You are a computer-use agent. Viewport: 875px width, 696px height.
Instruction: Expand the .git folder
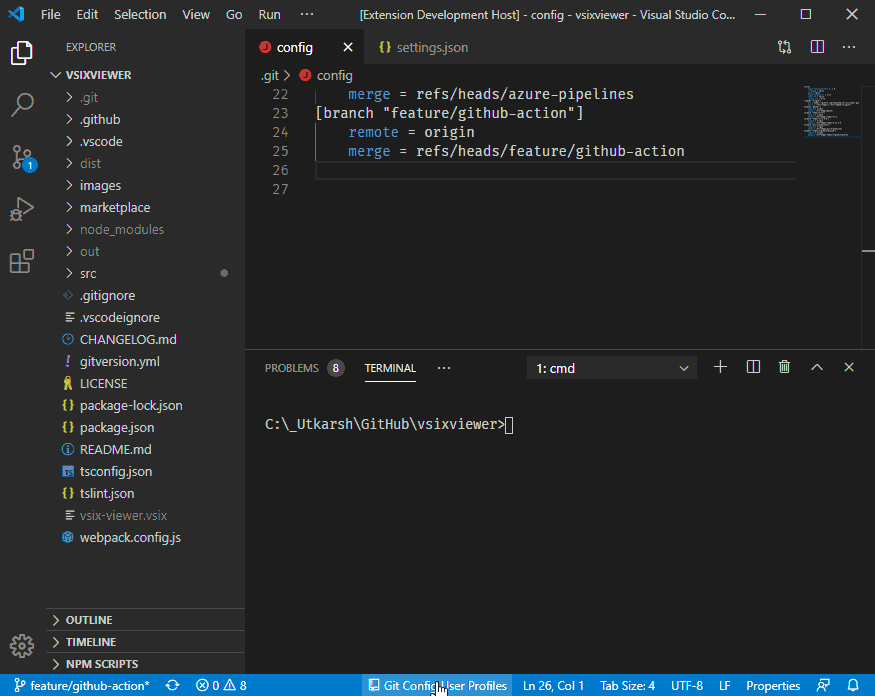pos(146,97)
